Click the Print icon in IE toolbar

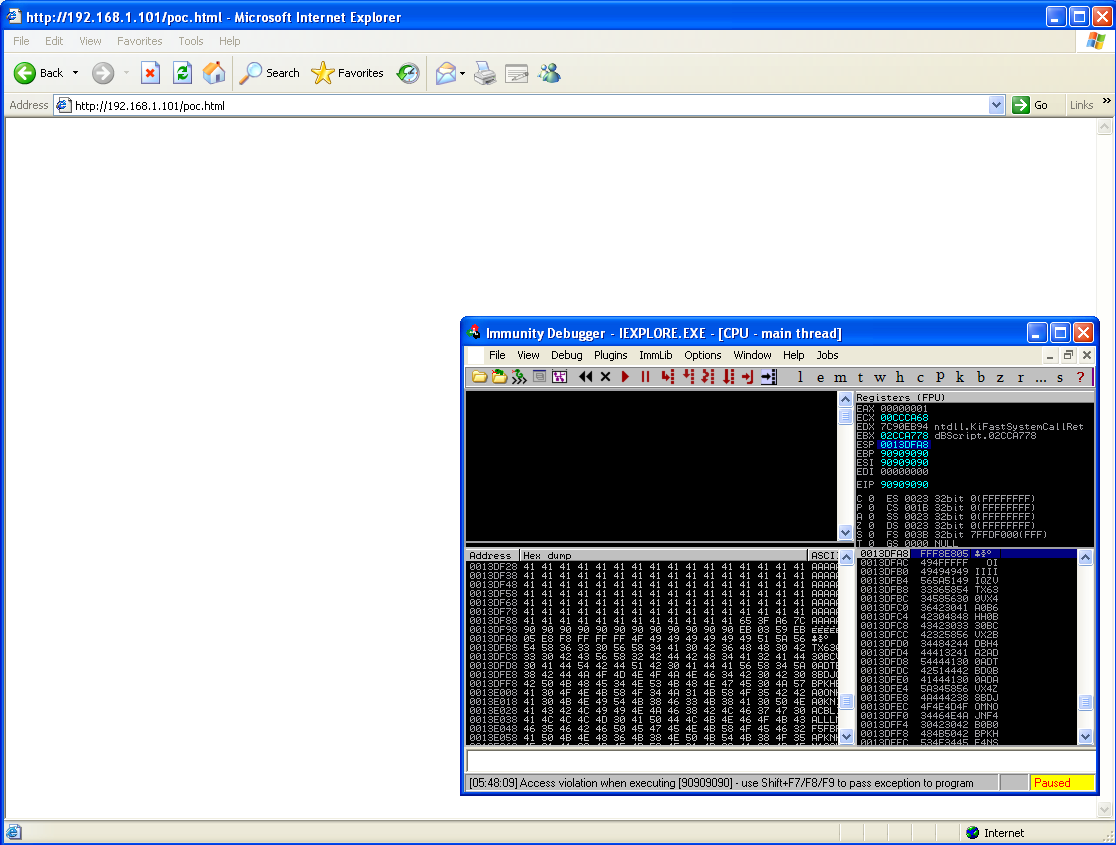pos(485,73)
